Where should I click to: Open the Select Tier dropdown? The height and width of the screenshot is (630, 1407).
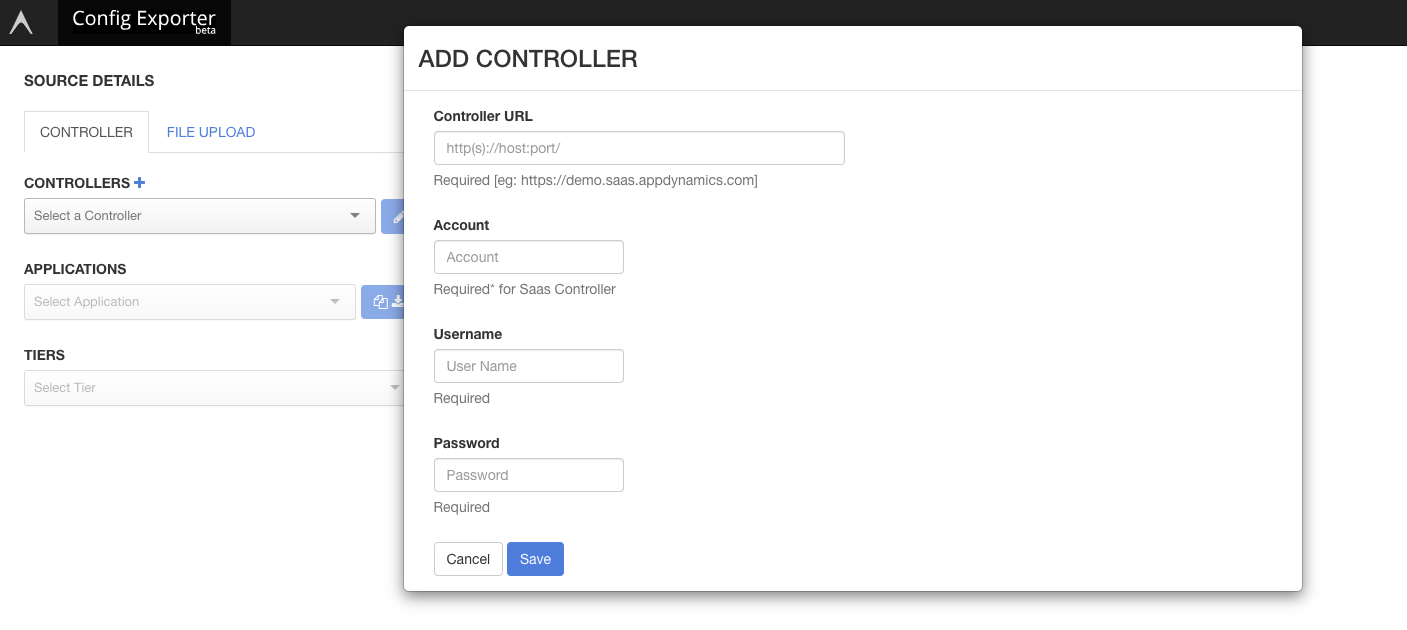pos(214,388)
